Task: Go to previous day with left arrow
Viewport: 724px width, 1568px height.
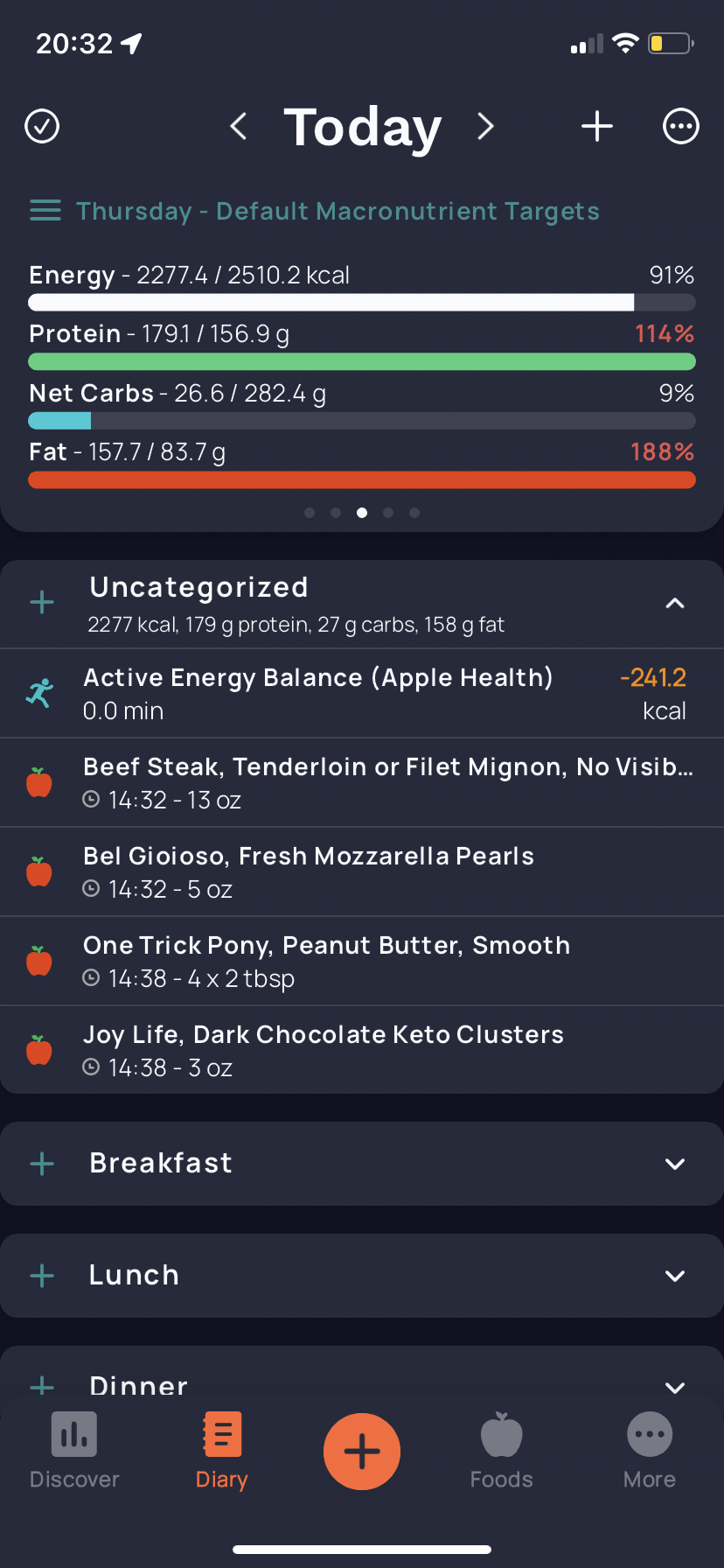Action: (238, 126)
